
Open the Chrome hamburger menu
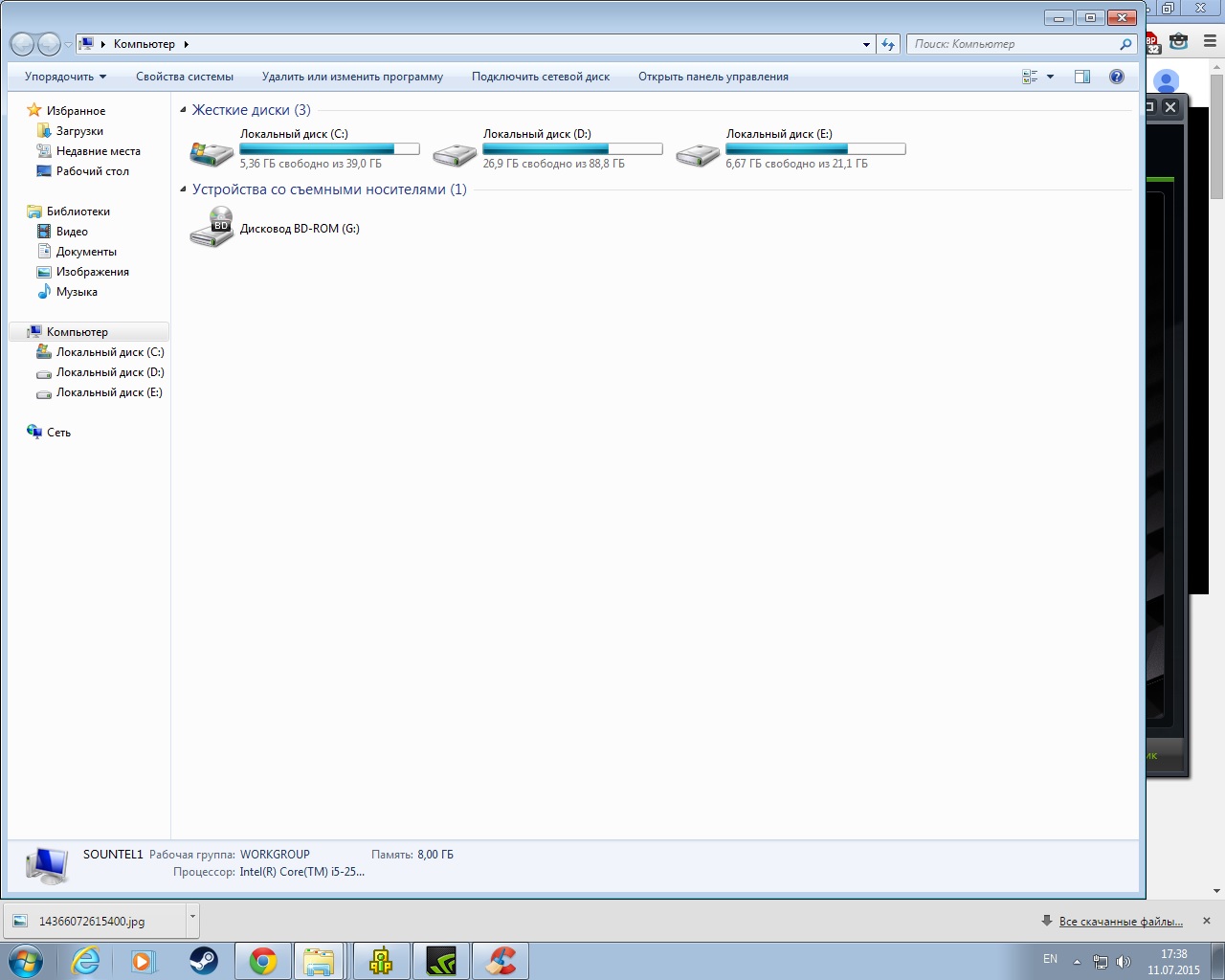point(1210,42)
